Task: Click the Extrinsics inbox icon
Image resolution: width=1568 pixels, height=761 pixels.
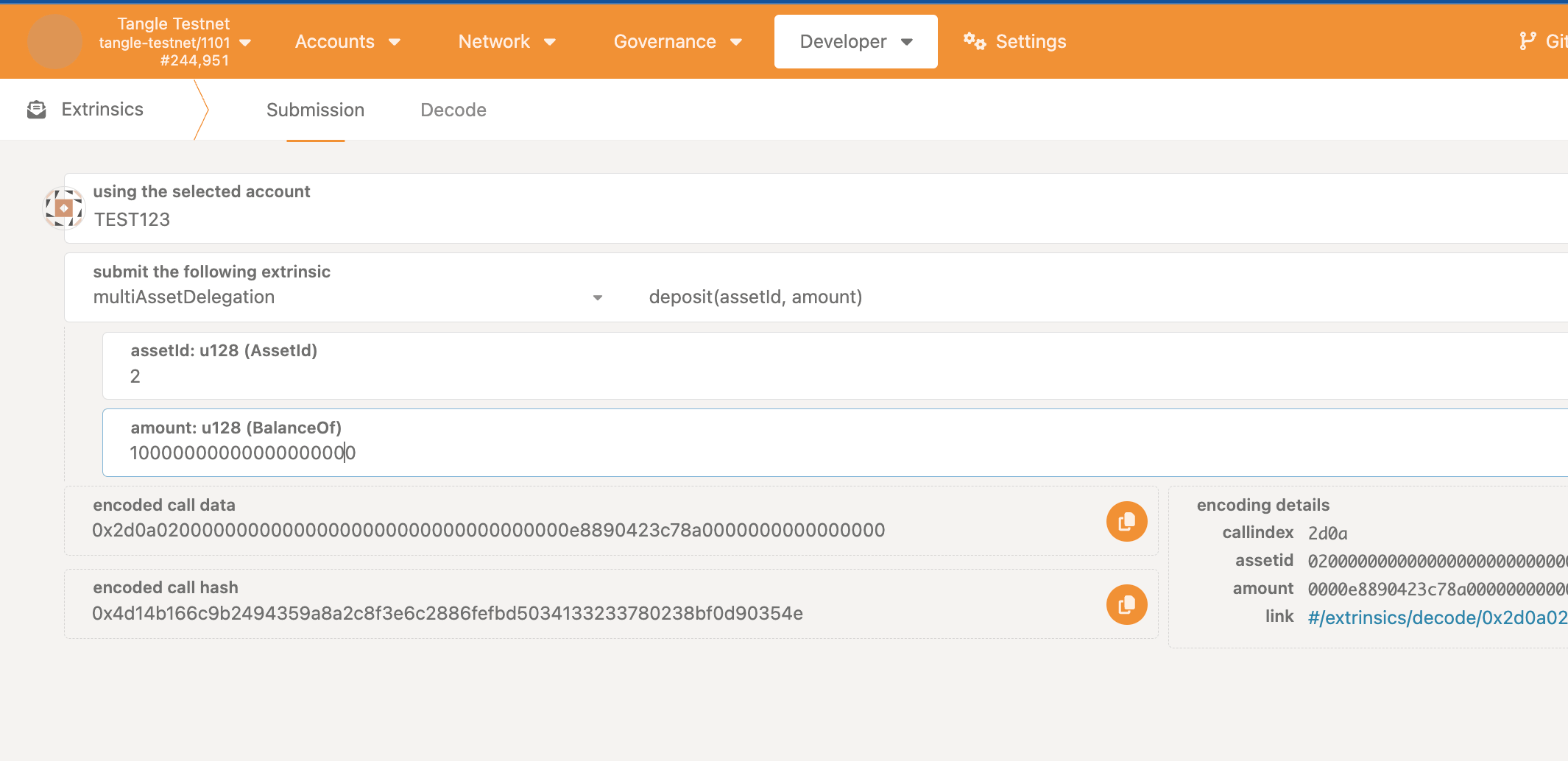Action: (x=36, y=108)
